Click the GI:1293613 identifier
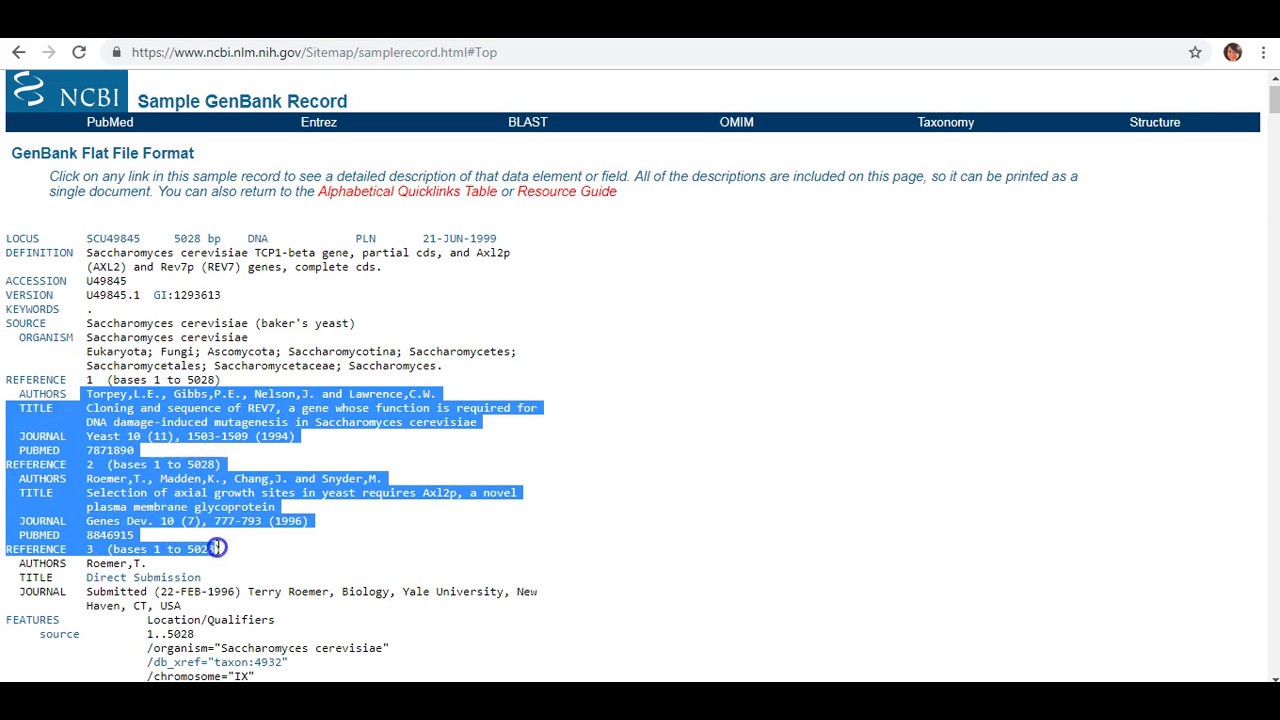Screen dimensions: 1280x720 click(x=187, y=295)
